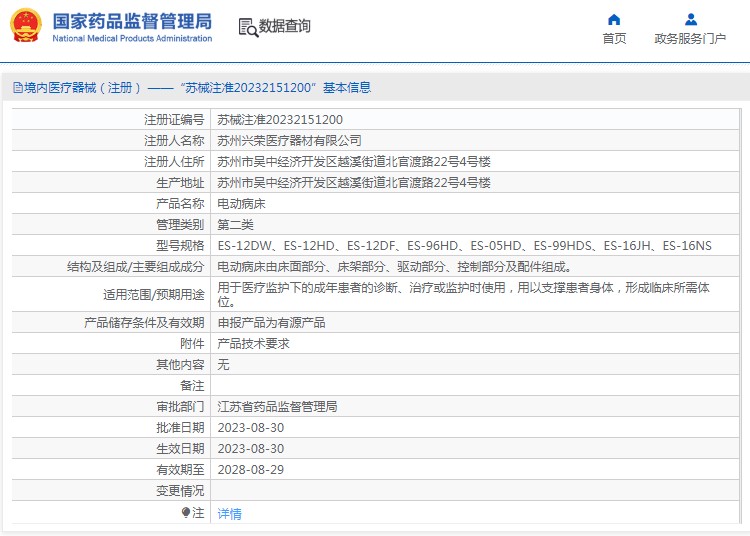The width and height of the screenshot is (750, 536).
Task: Click the 首页 home icon
Action: (614, 20)
